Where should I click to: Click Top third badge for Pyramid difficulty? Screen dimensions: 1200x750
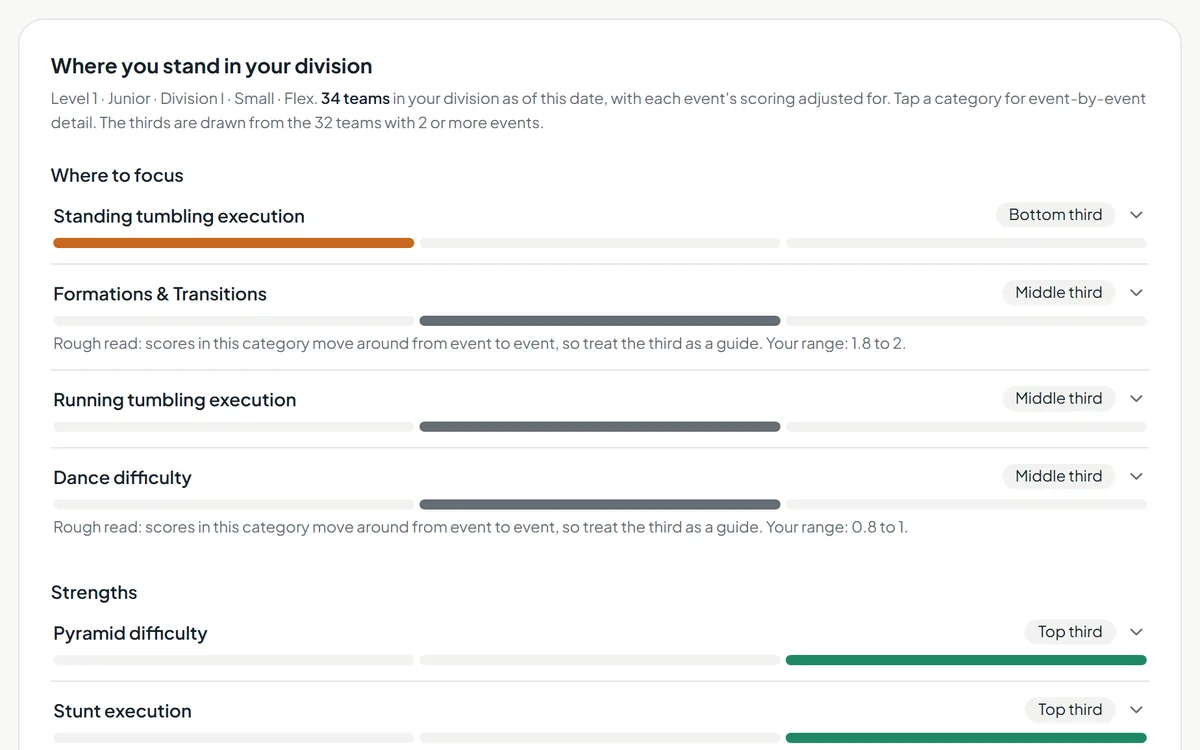click(1069, 632)
